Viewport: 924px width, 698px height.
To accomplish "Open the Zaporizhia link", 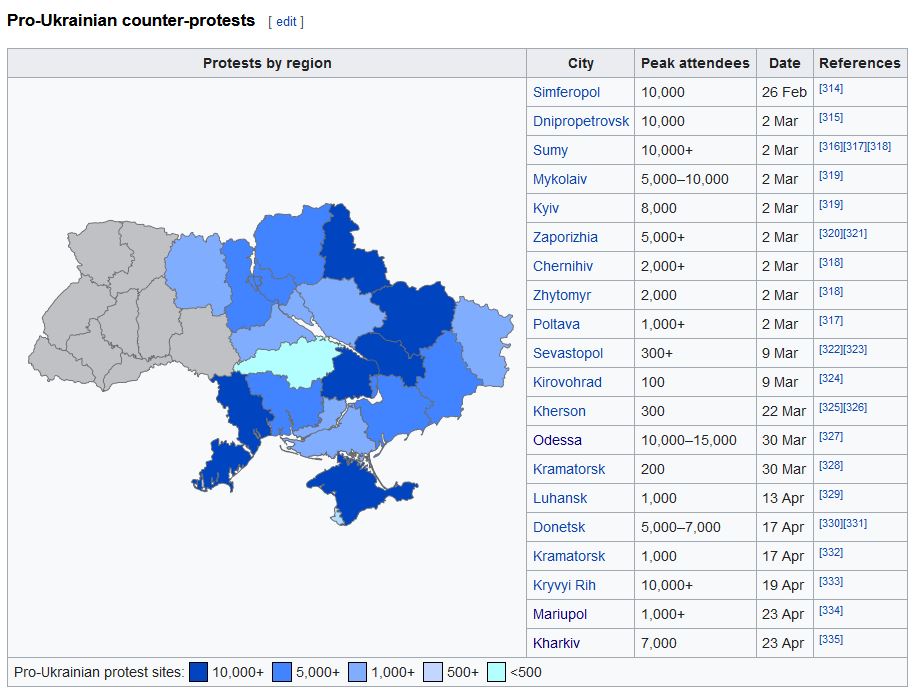I will pyautogui.click(x=565, y=237).
